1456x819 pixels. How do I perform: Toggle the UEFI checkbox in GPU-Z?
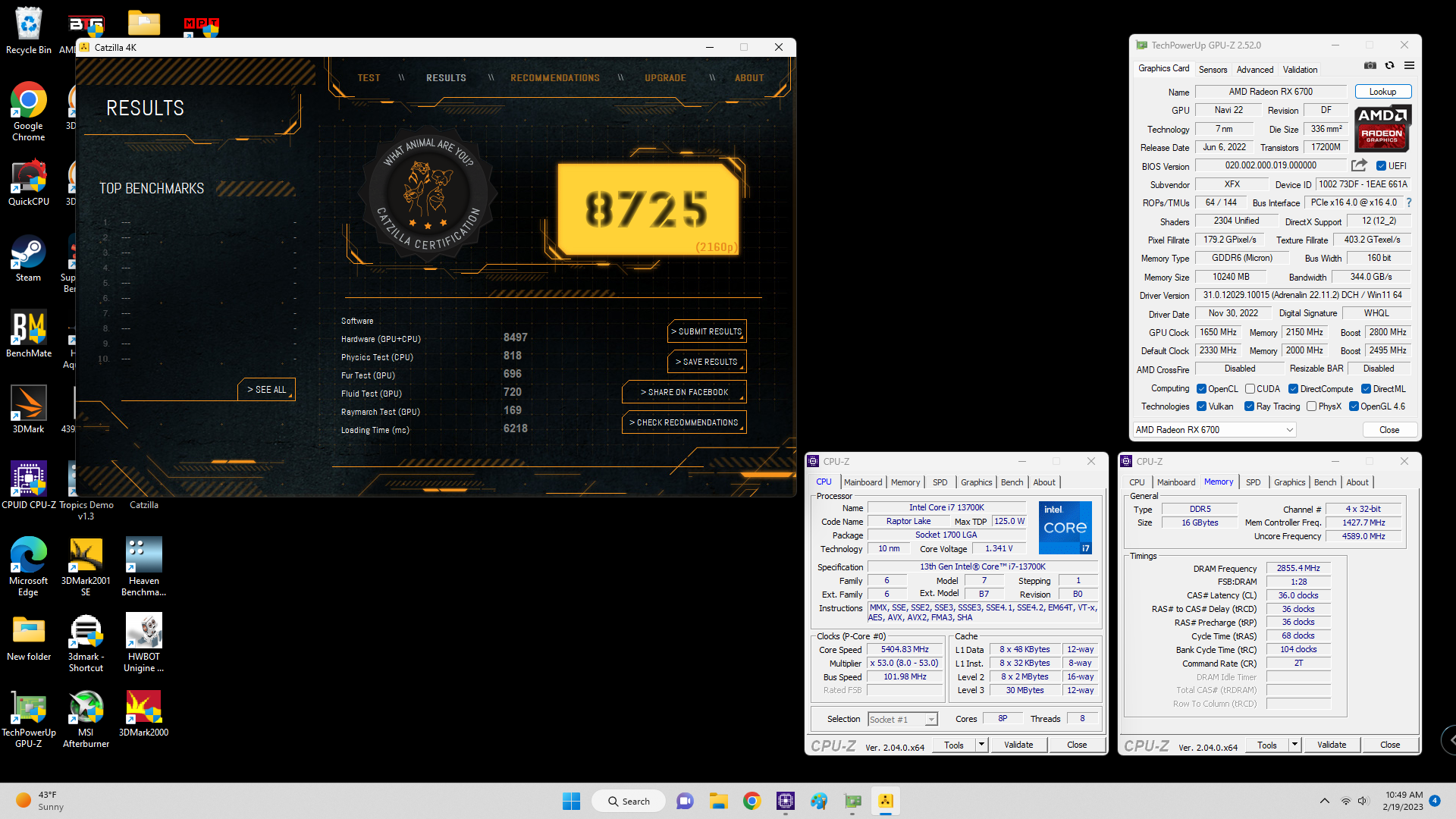[1381, 166]
